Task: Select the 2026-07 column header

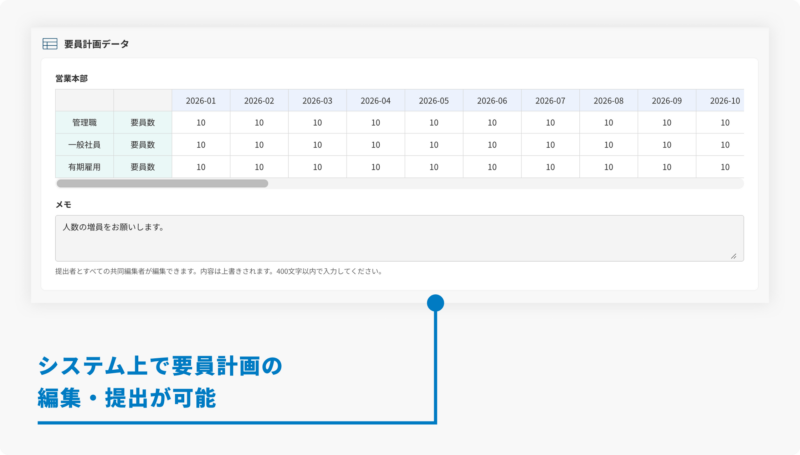Action: coord(551,100)
